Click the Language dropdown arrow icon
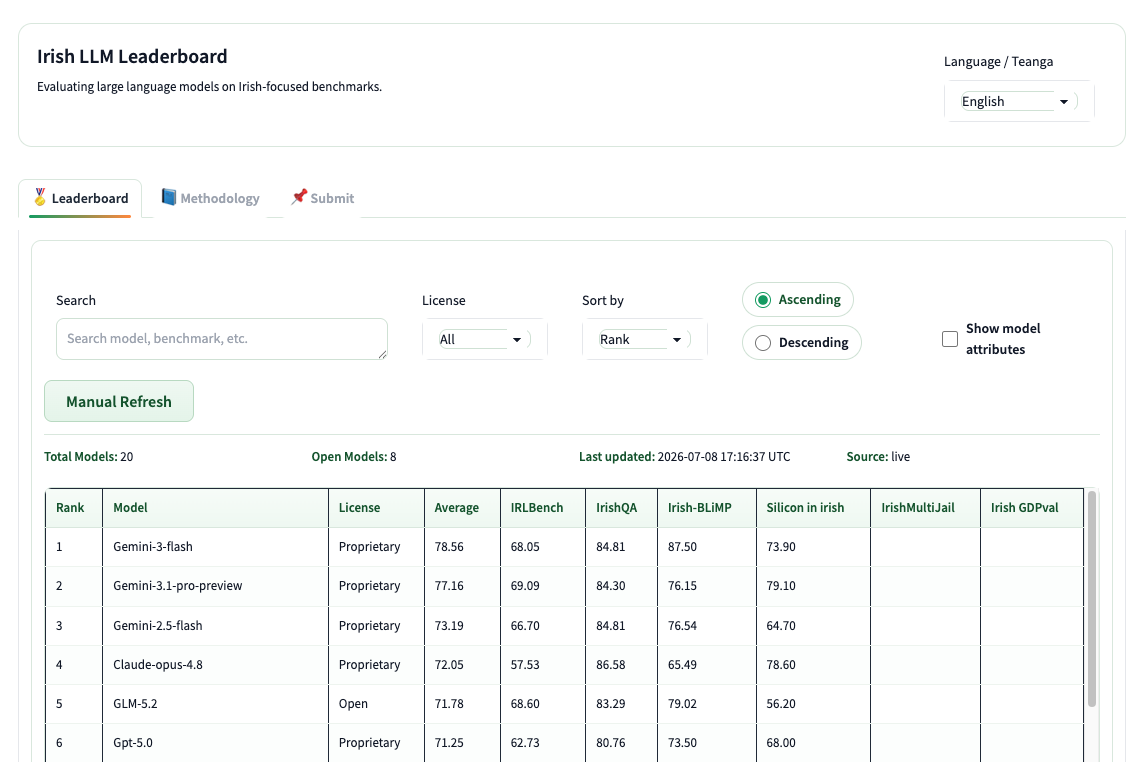 tap(1064, 102)
